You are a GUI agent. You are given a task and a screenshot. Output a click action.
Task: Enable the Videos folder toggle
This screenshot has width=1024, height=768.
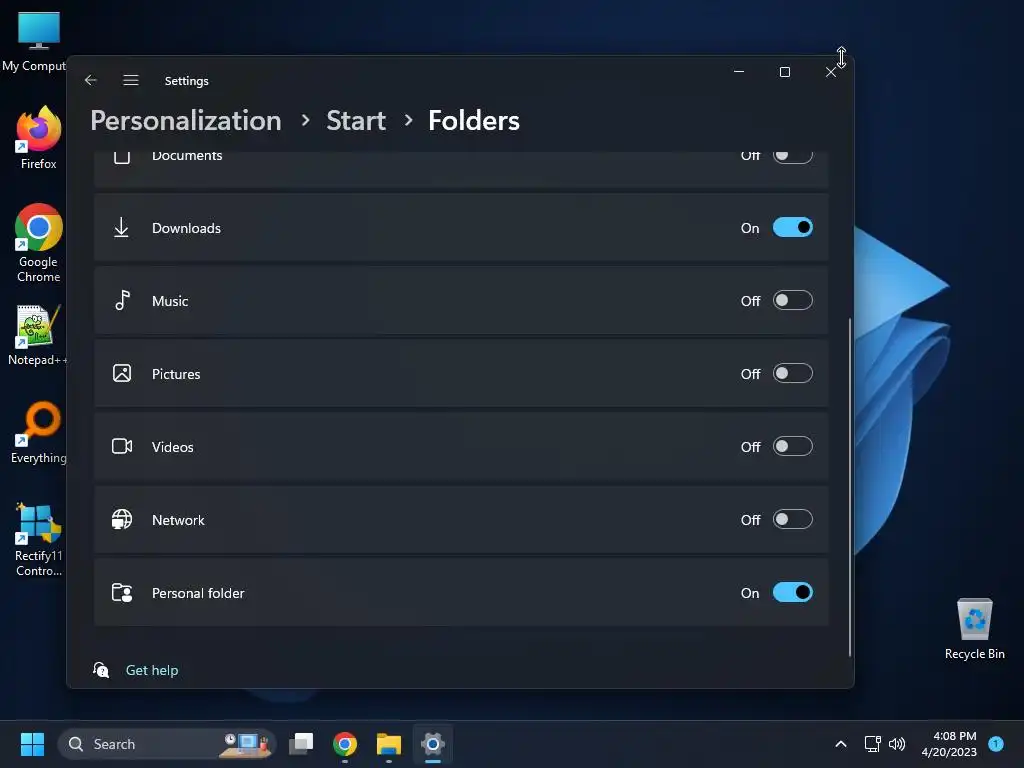(792, 446)
